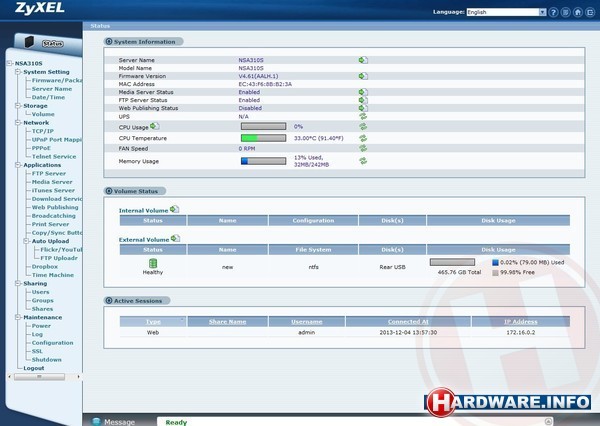Open FTP Server under Applications
Screen dimensions: 600x426
click(x=49, y=173)
